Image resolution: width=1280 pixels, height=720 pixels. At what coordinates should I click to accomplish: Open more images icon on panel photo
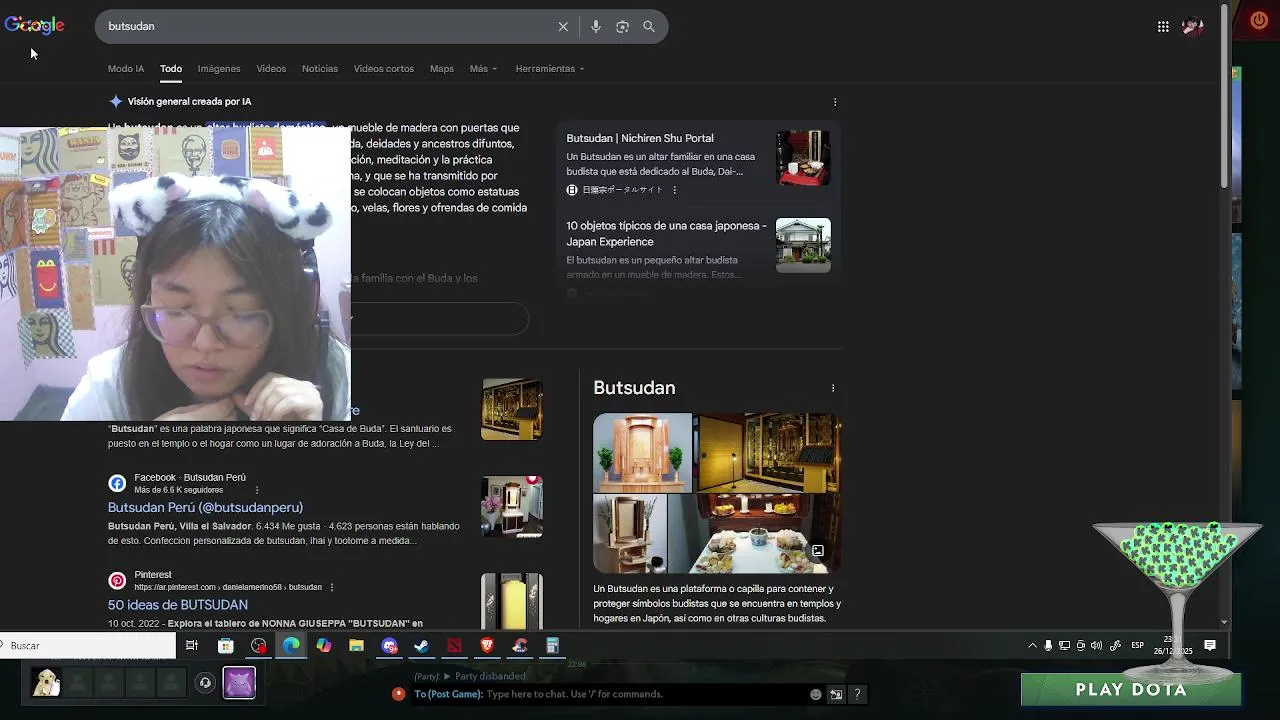817,551
